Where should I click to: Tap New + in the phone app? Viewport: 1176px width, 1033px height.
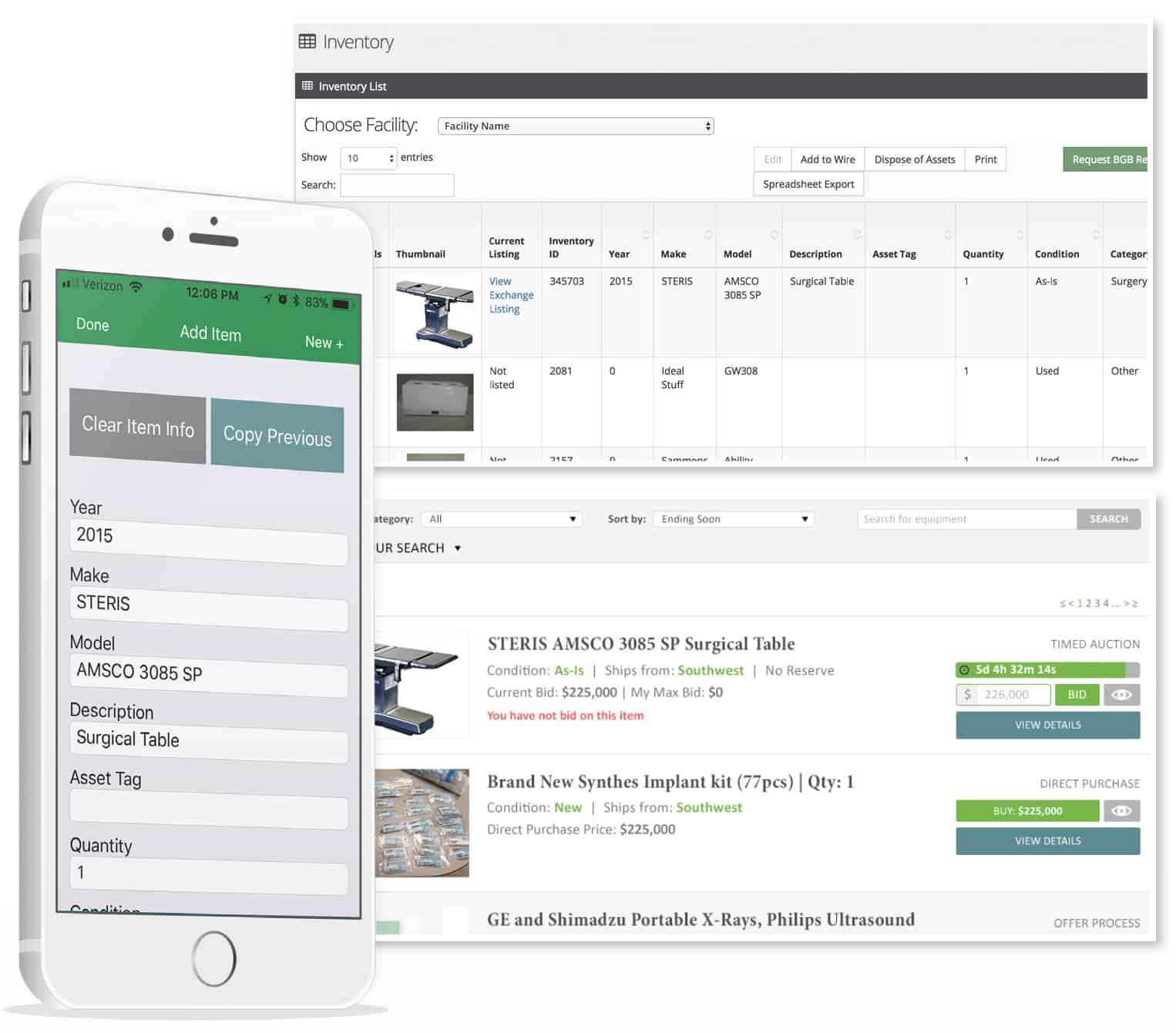tap(324, 342)
